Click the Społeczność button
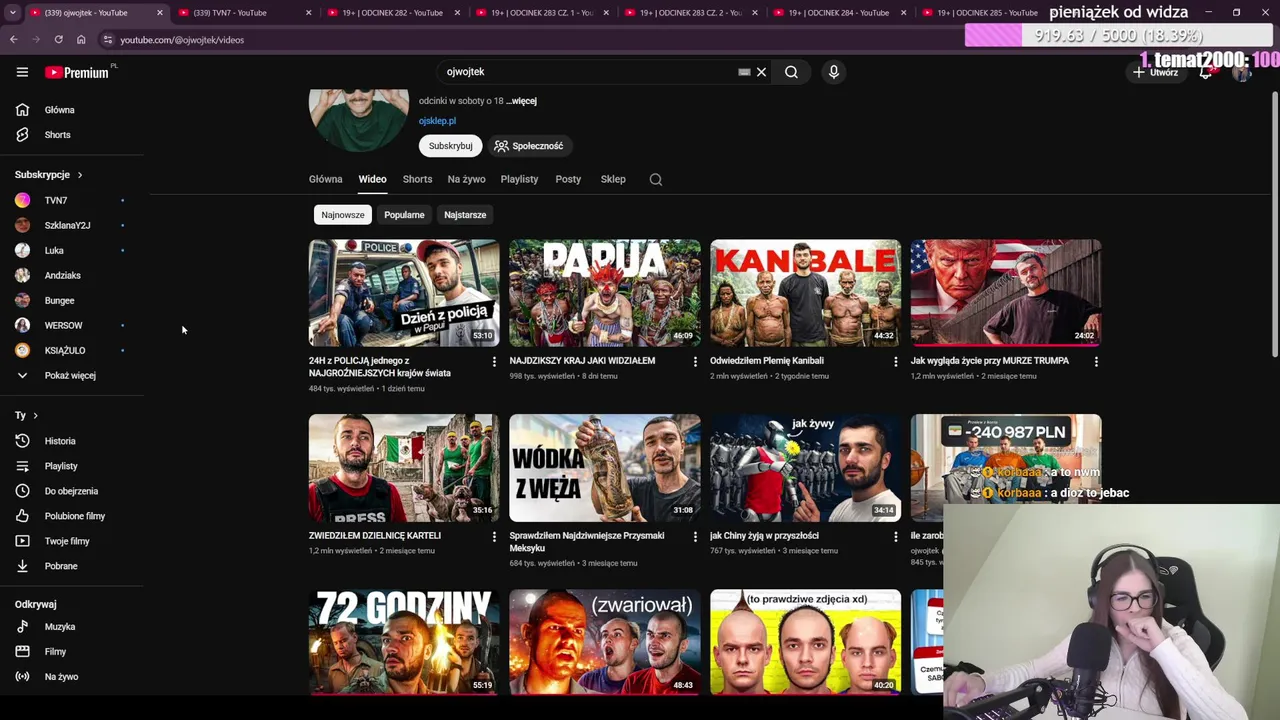Screen dimensions: 1280x720 (529, 146)
